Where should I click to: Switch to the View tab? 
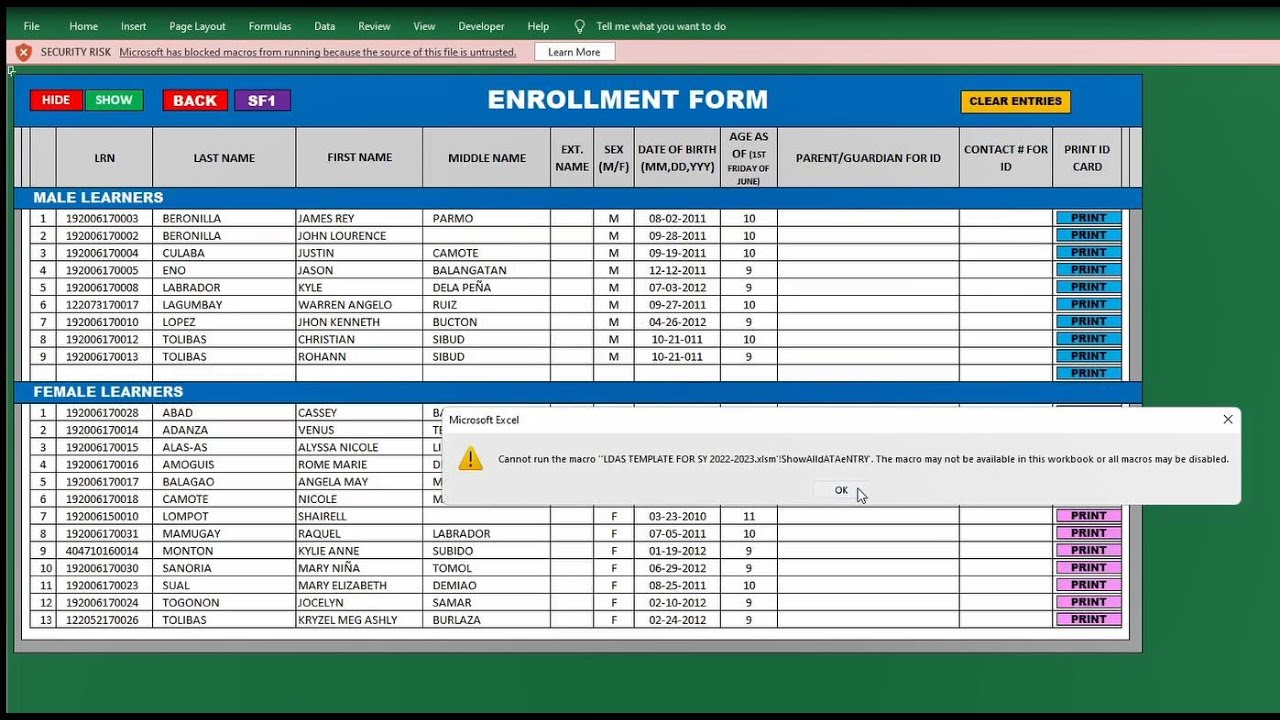424,26
